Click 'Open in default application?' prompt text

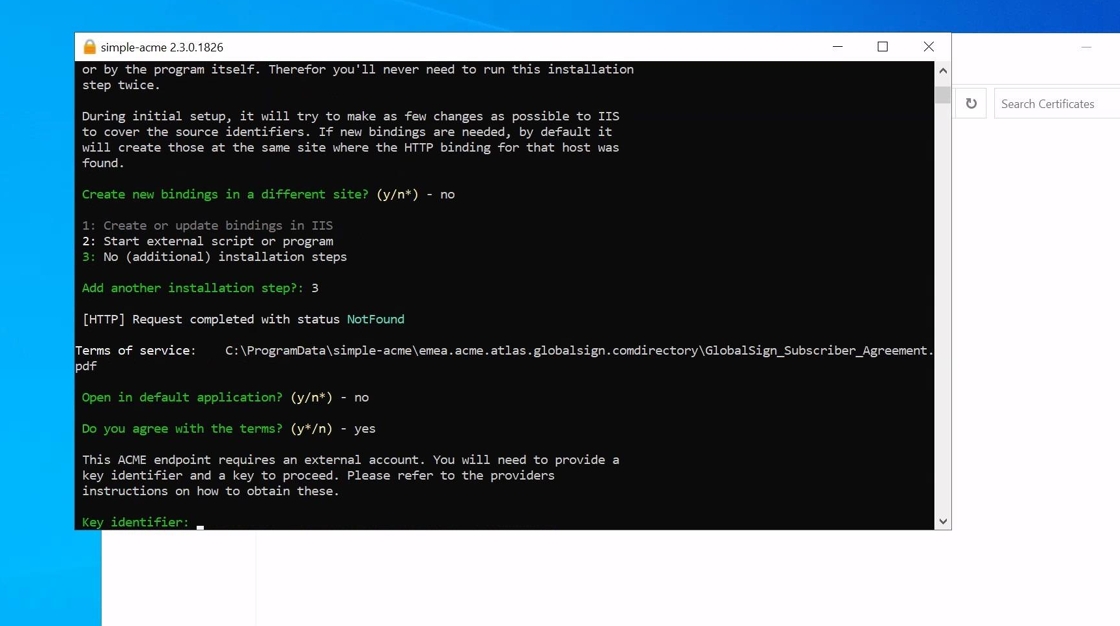(x=182, y=397)
